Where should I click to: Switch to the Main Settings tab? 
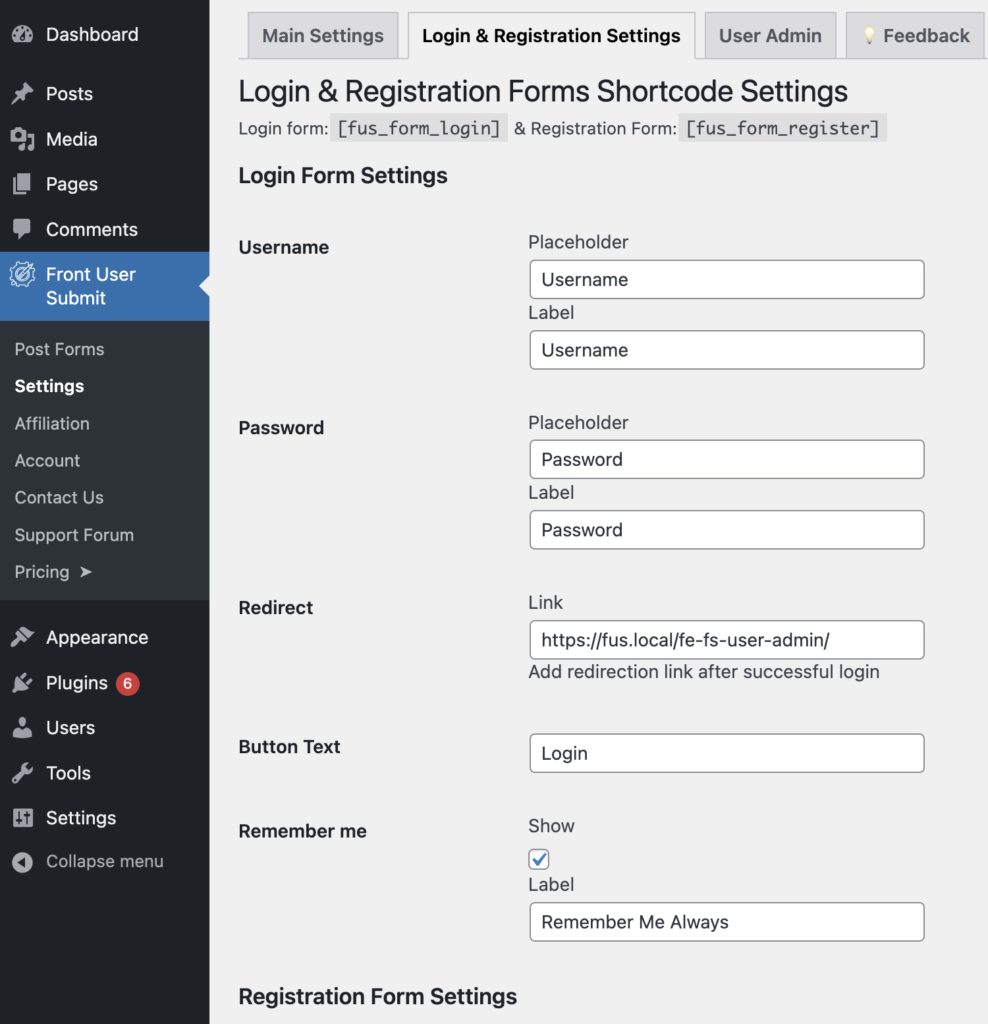(322, 36)
